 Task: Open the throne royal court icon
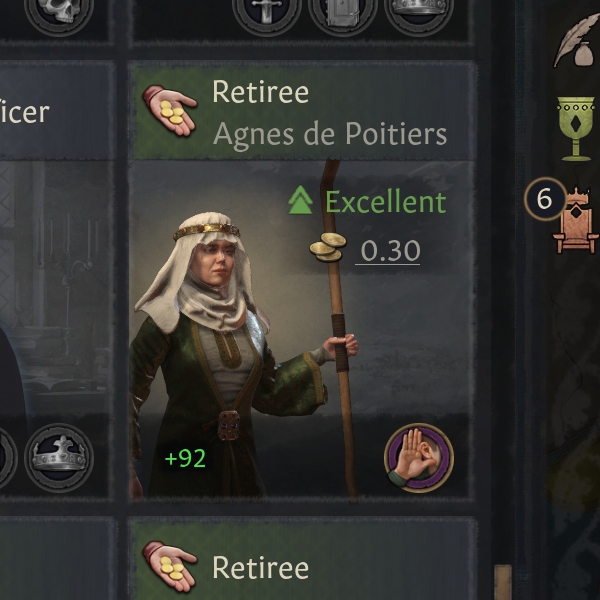click(x=576, y=221)
